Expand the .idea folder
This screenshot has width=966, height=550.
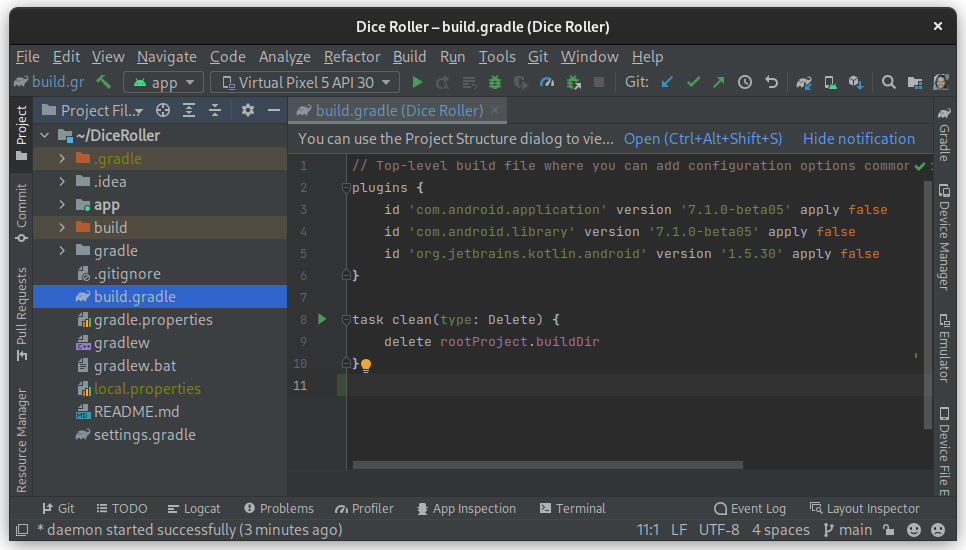pos(62,182)
